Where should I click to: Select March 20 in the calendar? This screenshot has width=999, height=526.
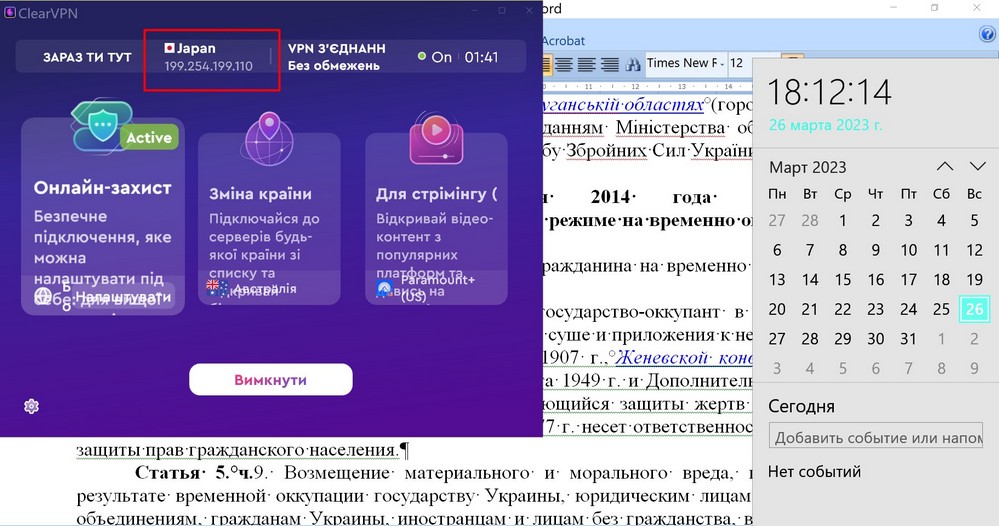point(777,309)
